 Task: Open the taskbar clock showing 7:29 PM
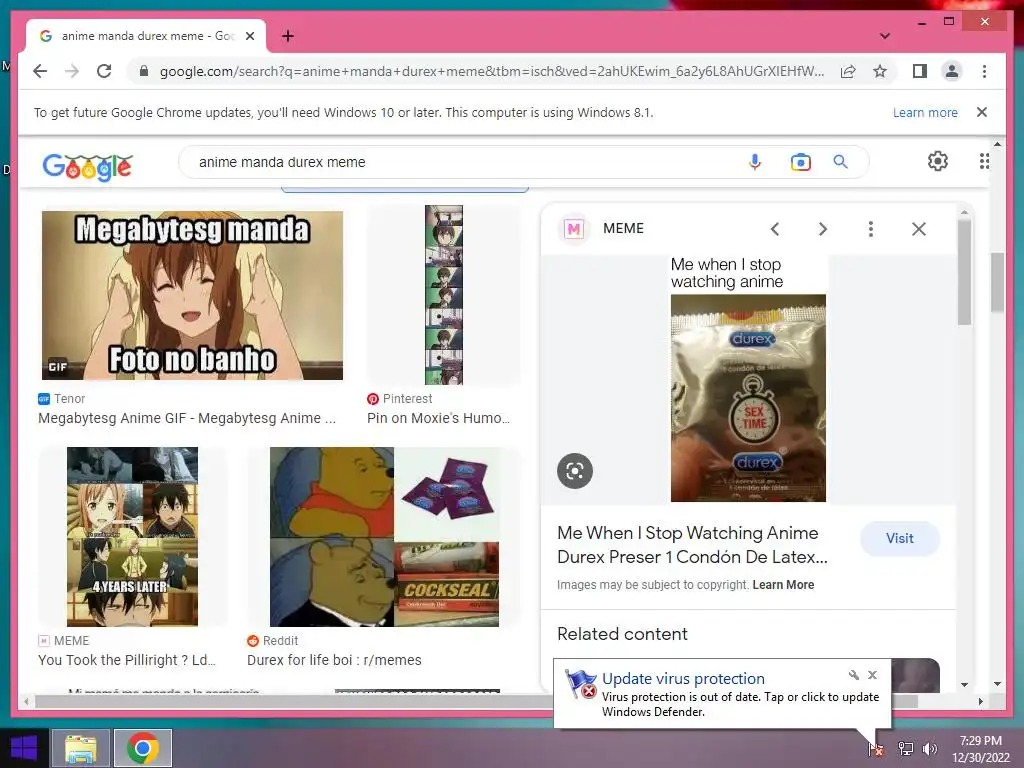(x=981, y=749)
